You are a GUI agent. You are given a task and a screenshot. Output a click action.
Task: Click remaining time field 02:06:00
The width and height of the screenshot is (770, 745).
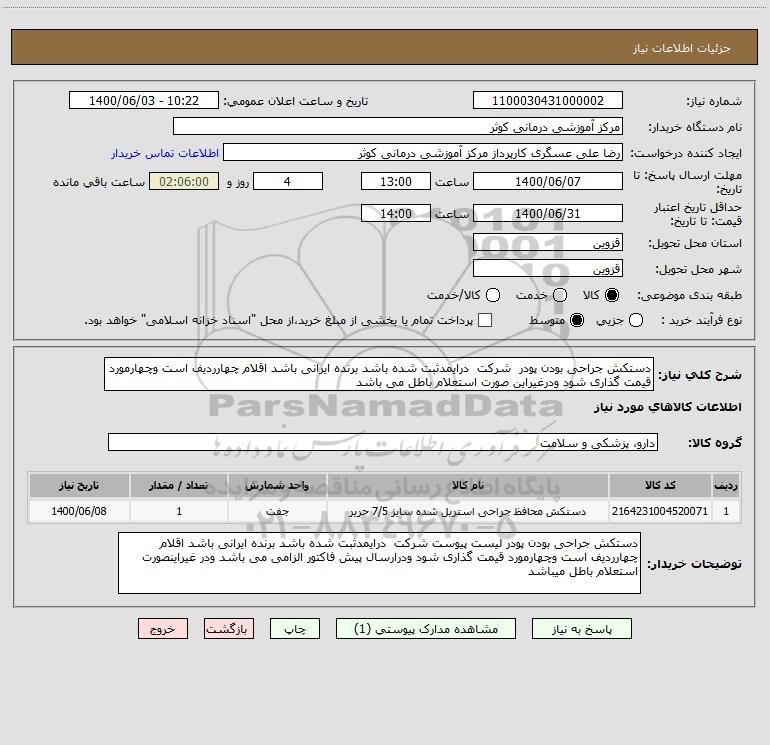184,181
